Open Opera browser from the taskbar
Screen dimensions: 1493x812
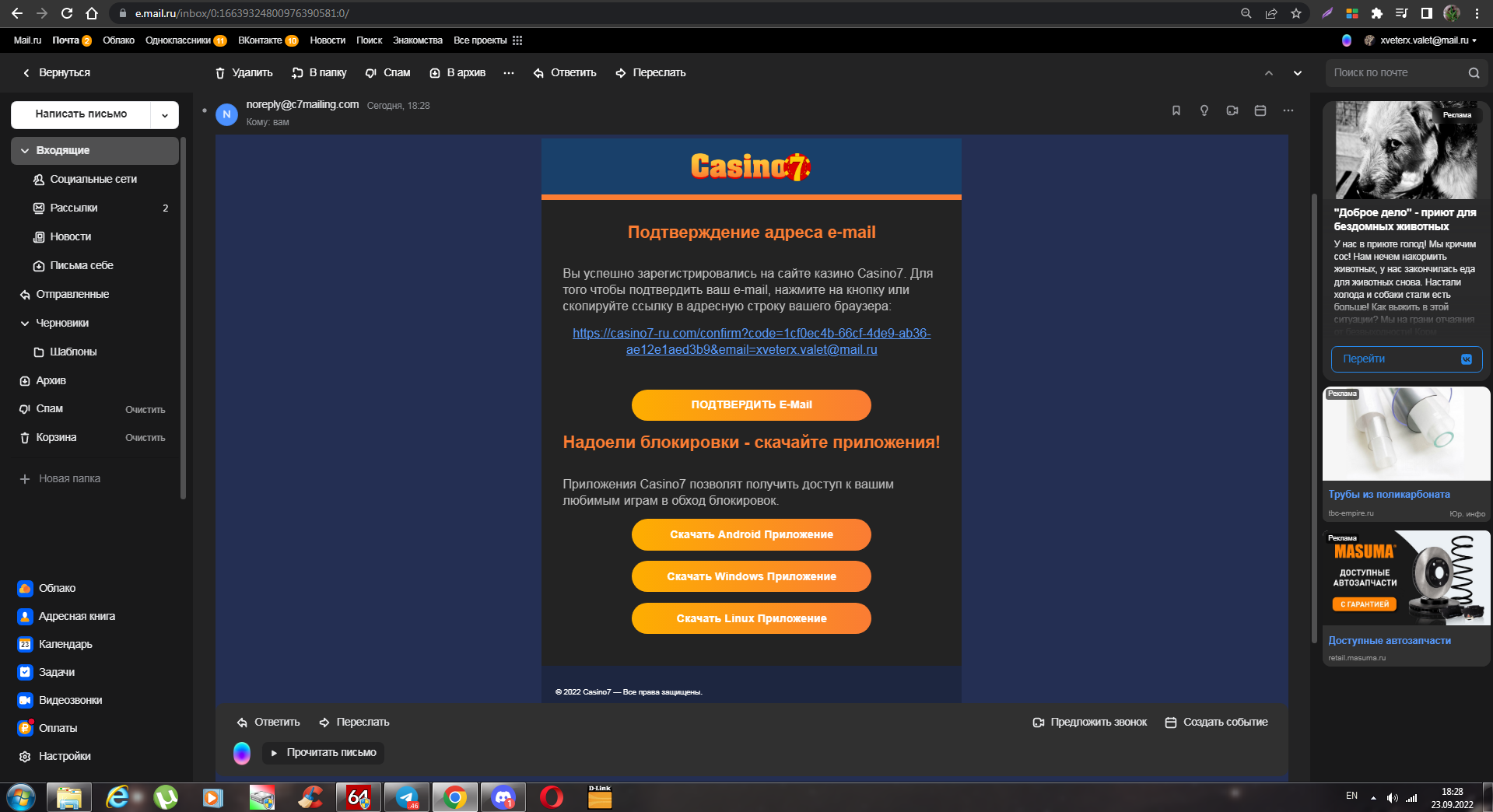pyautogui.click(x=552, y=797)
